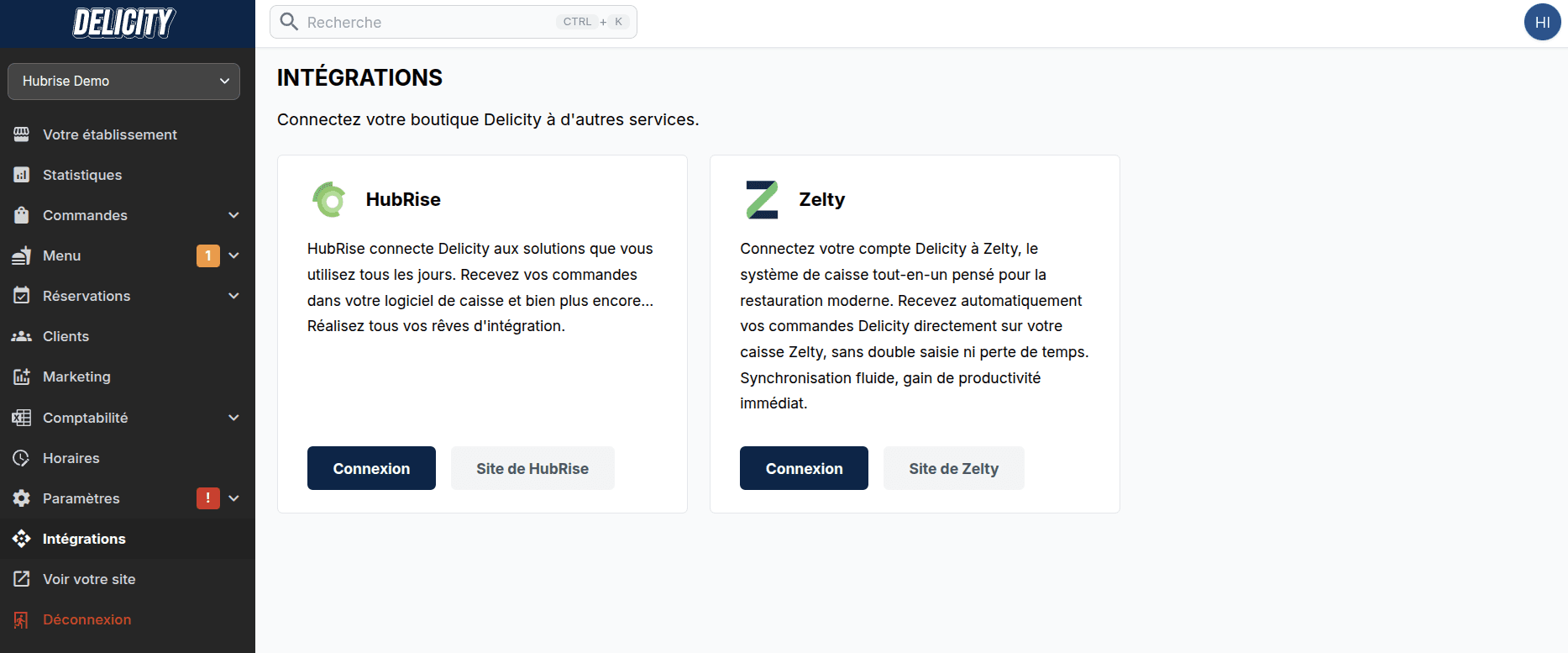Expand the Comptabilité submenu chevron

point(234,418)
